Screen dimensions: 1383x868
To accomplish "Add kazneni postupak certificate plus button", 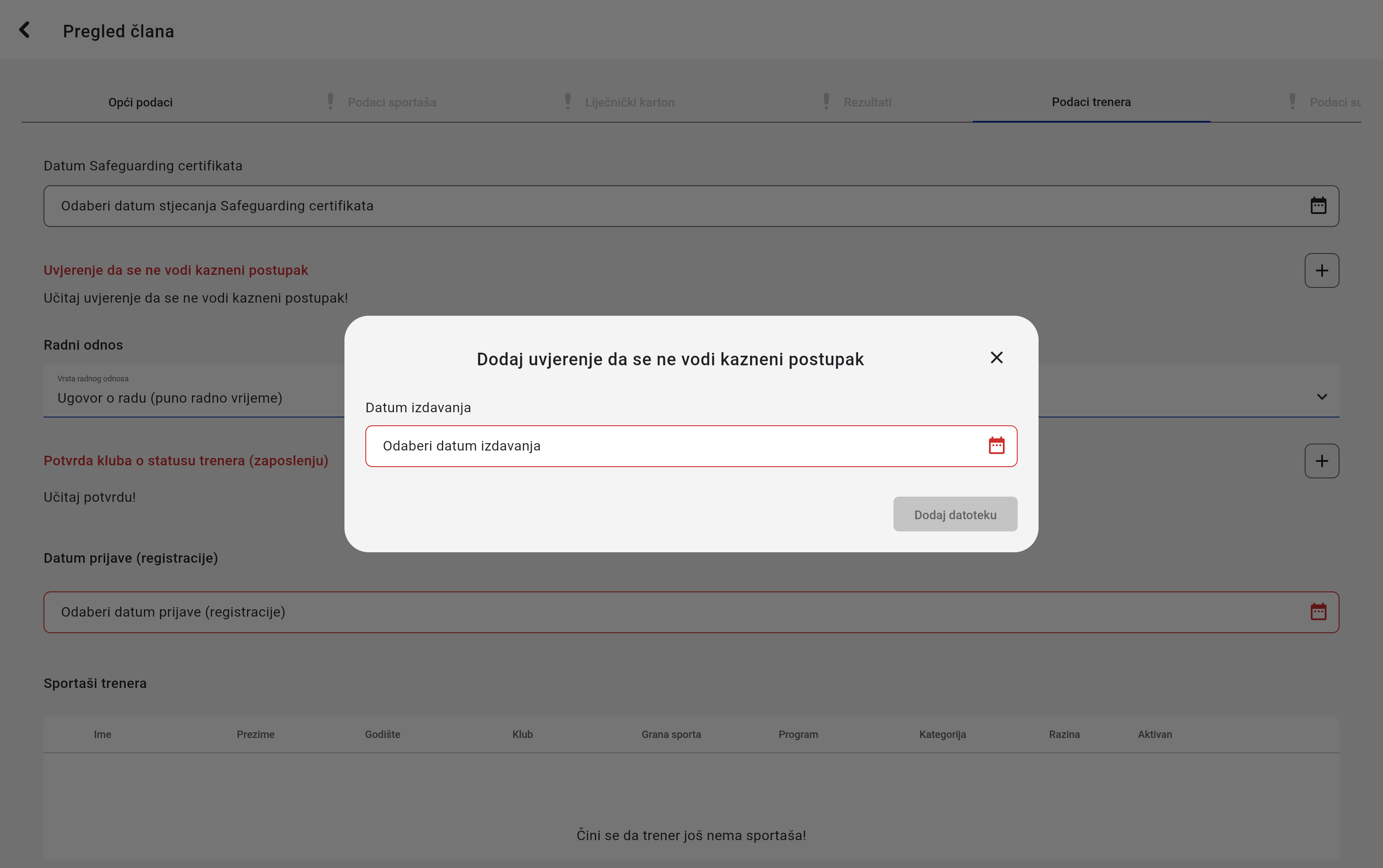I will pyautogui.click(x=1322, y=270).
